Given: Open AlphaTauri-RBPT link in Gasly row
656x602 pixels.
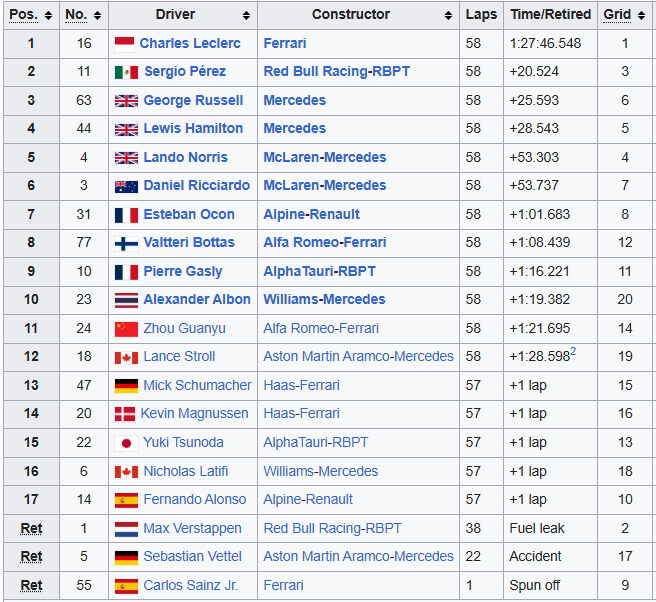Looking at the screenshot, I should coord(320,272).
